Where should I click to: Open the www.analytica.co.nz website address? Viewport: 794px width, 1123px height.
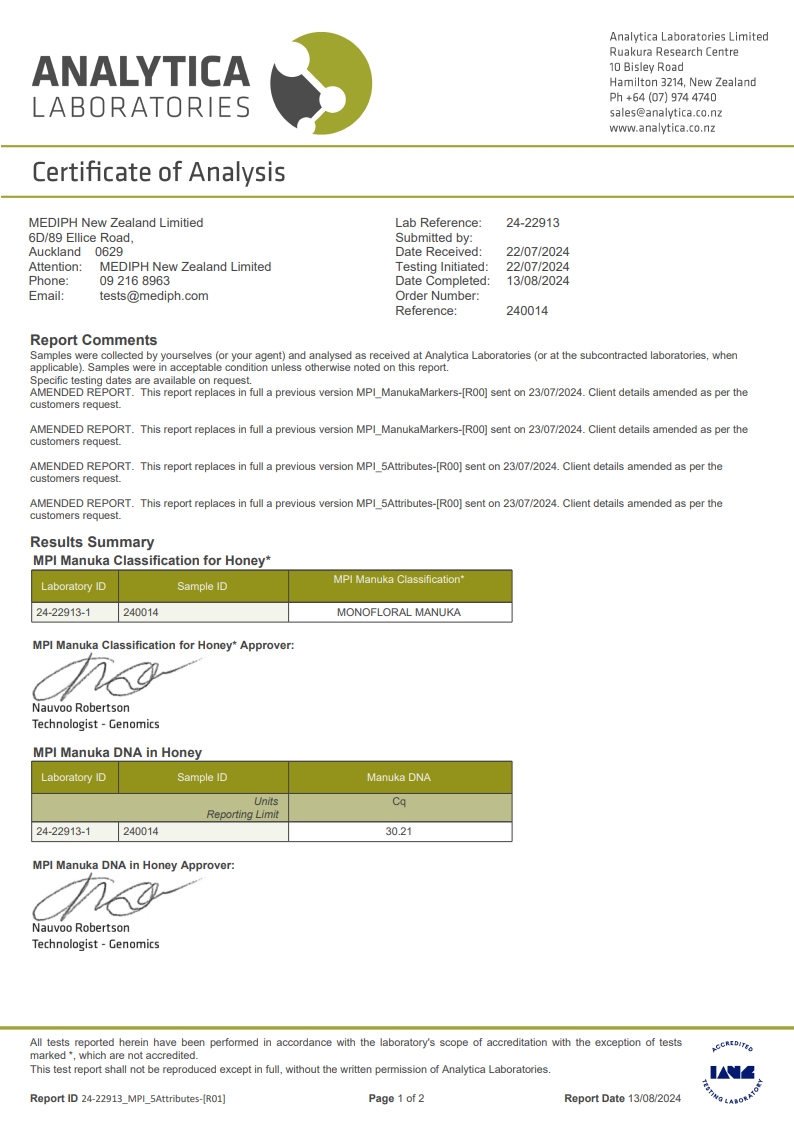pos(662,127)
